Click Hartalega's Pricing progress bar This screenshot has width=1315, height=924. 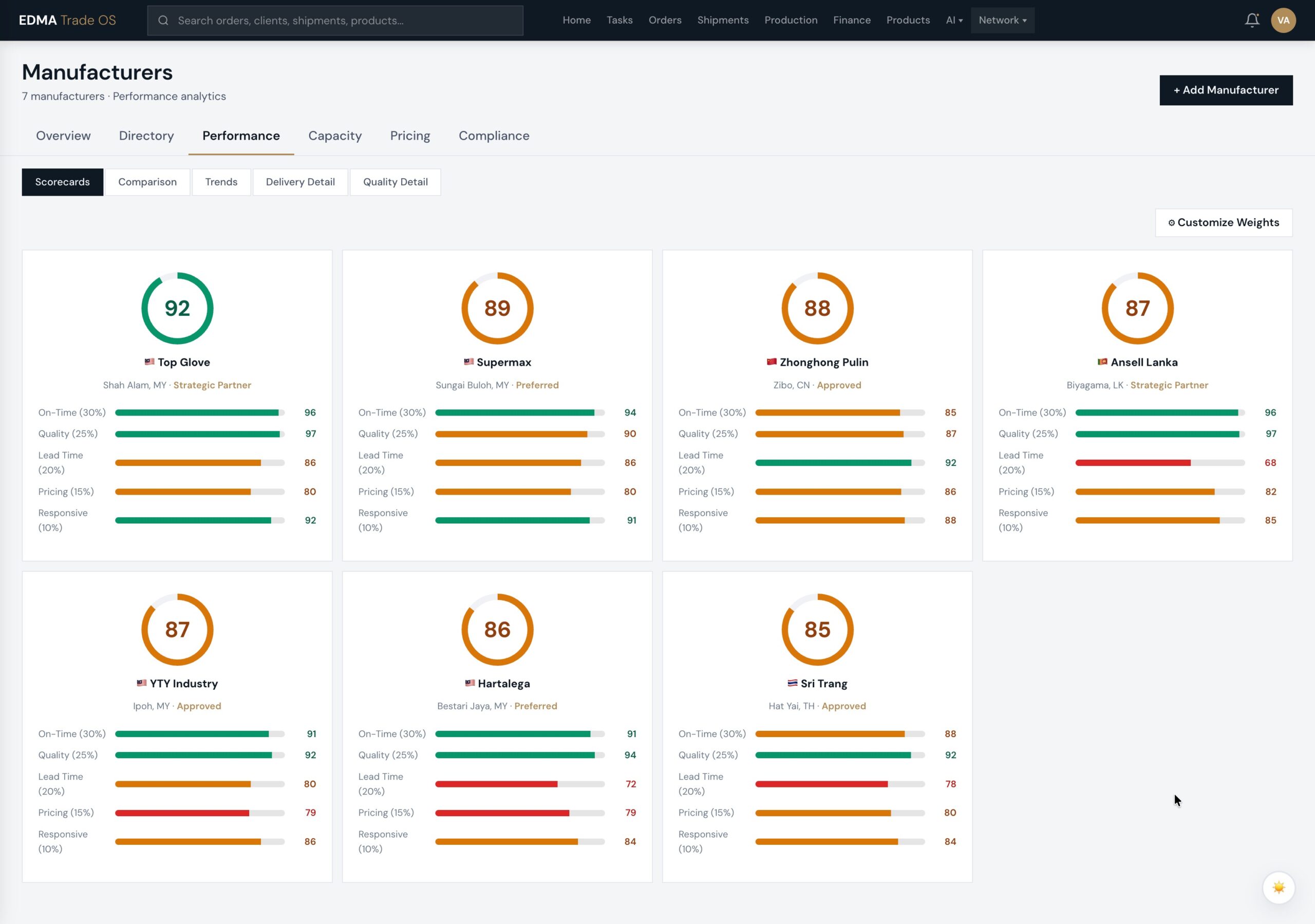[x=519, y=813]
